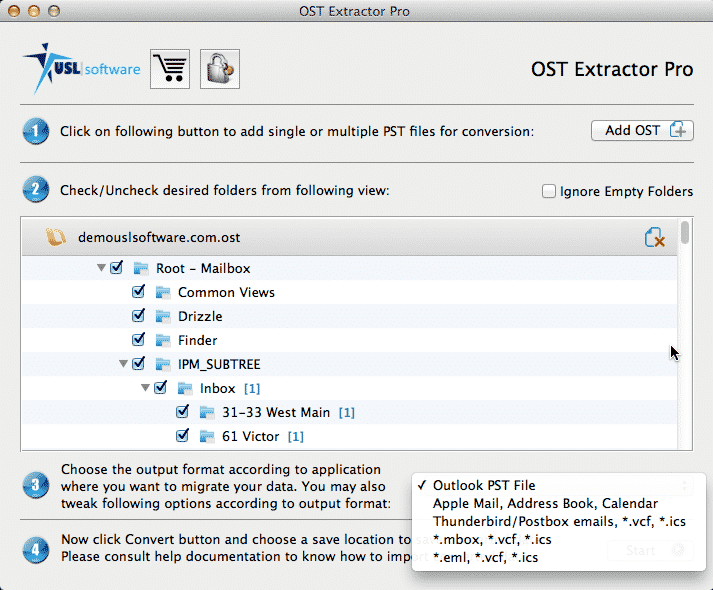Uncheck the 31-33 West Main checkbox
The height and width of the screenshot is (590, 713).
point(182,411)
